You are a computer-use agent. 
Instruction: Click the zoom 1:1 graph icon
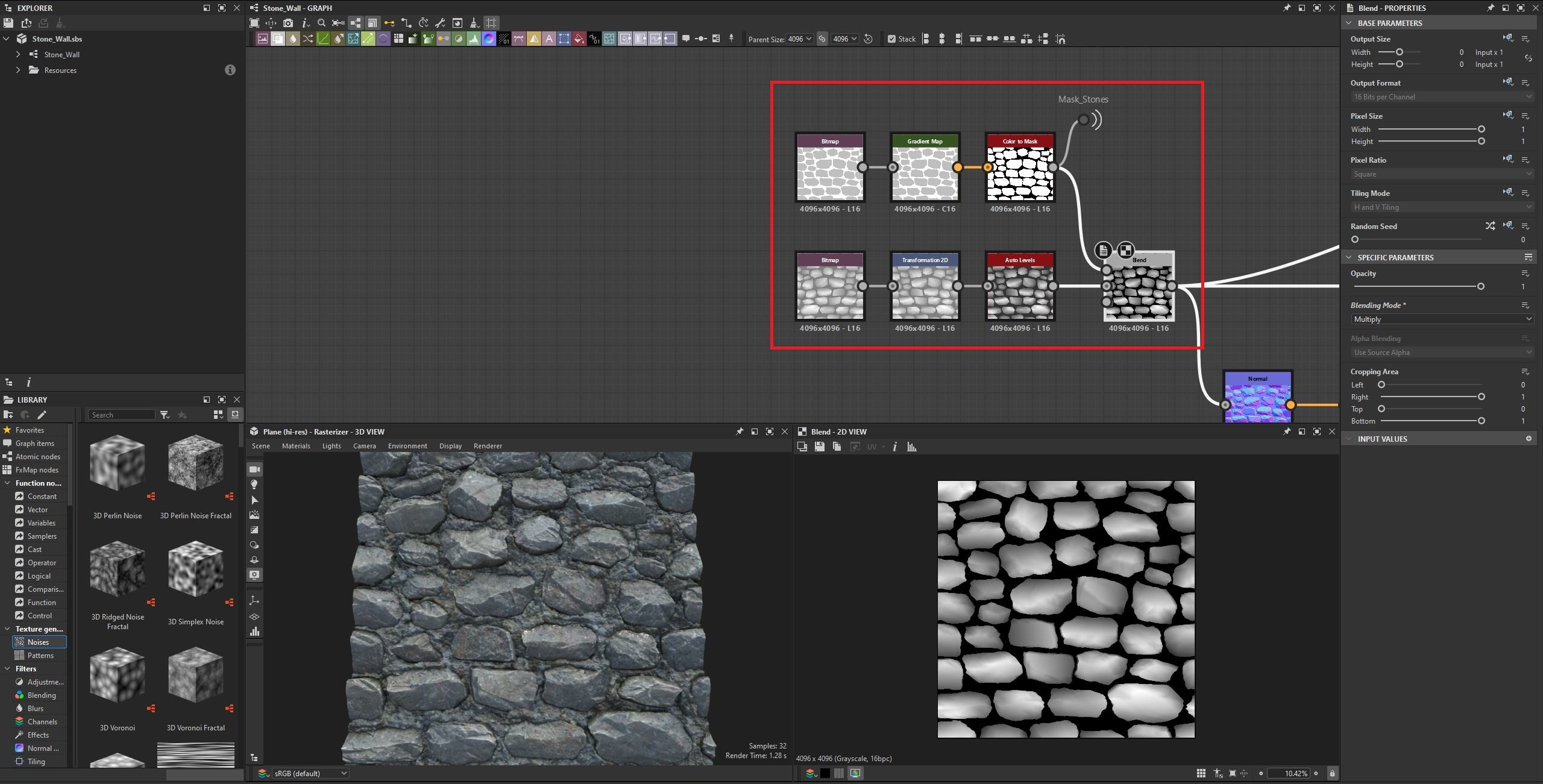[x=271, y=23]
